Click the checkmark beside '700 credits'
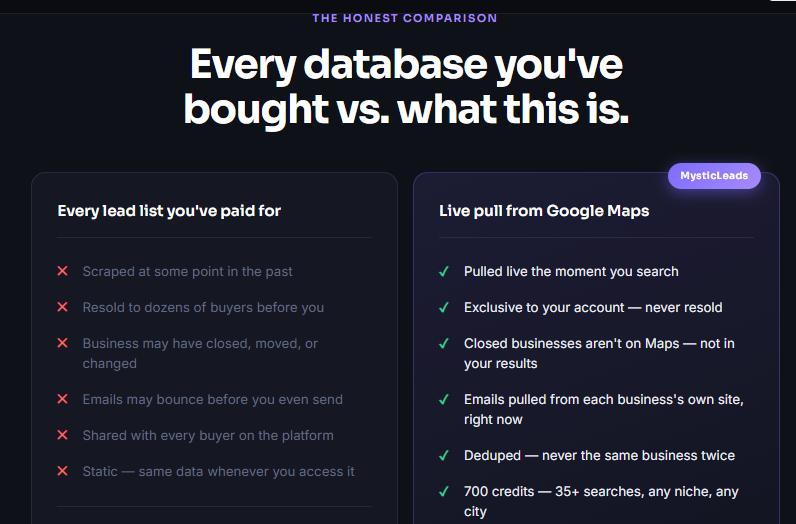Viewport: 796px width, 524px height. tap(444, 492)
